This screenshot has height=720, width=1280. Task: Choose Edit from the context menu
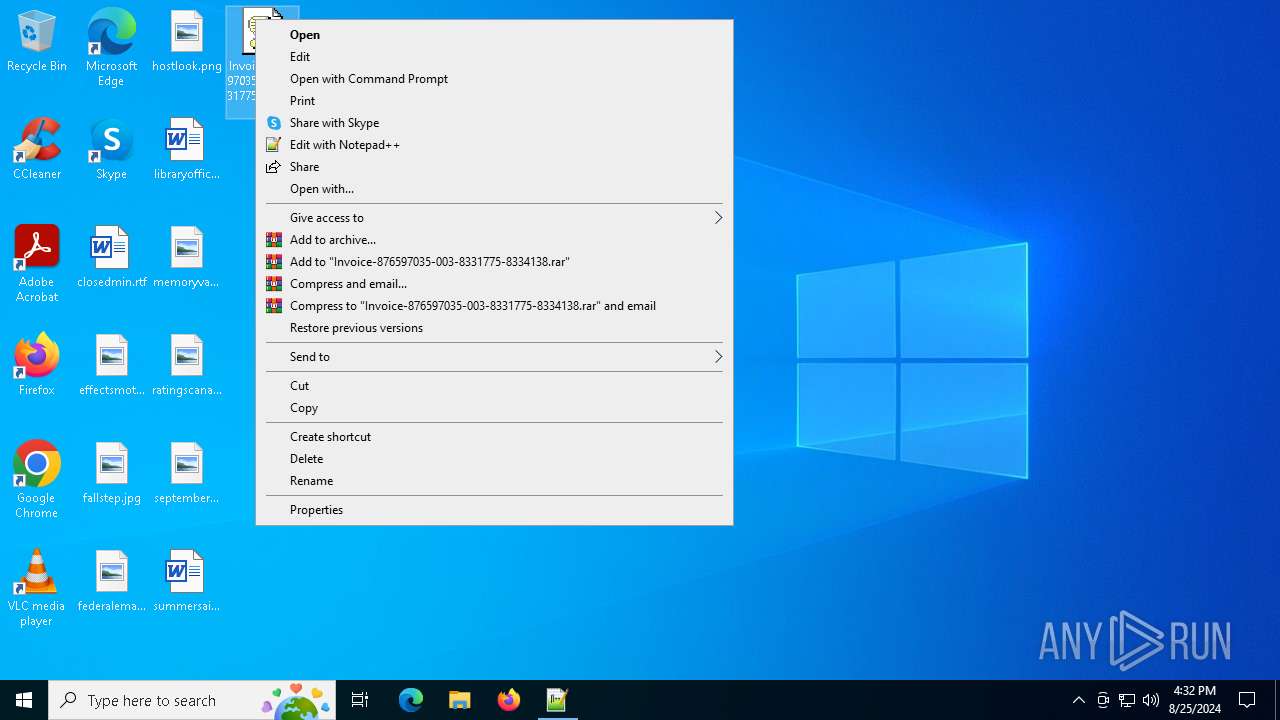[x=494, y=57]
